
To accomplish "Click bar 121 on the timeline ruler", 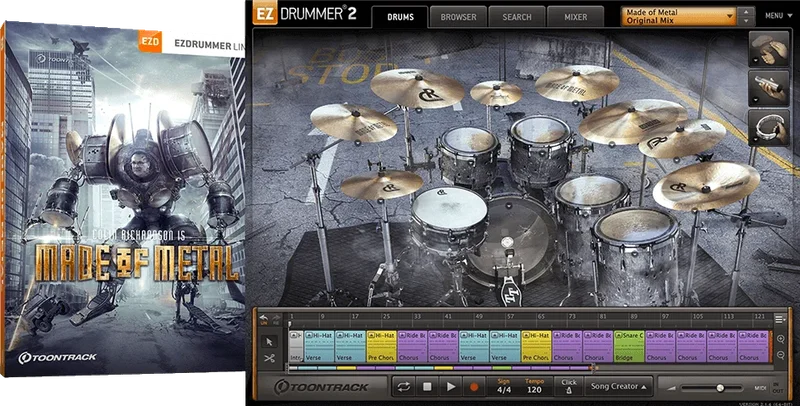I will 760,317.
